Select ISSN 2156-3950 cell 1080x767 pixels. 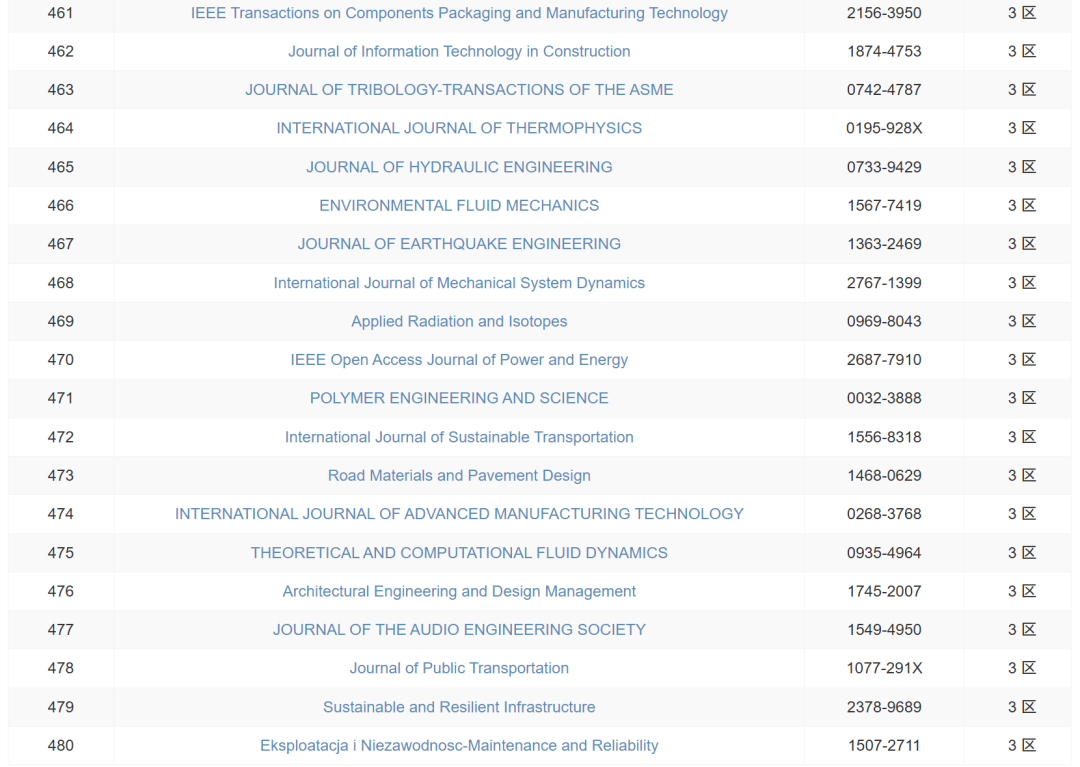pos(884,13)
